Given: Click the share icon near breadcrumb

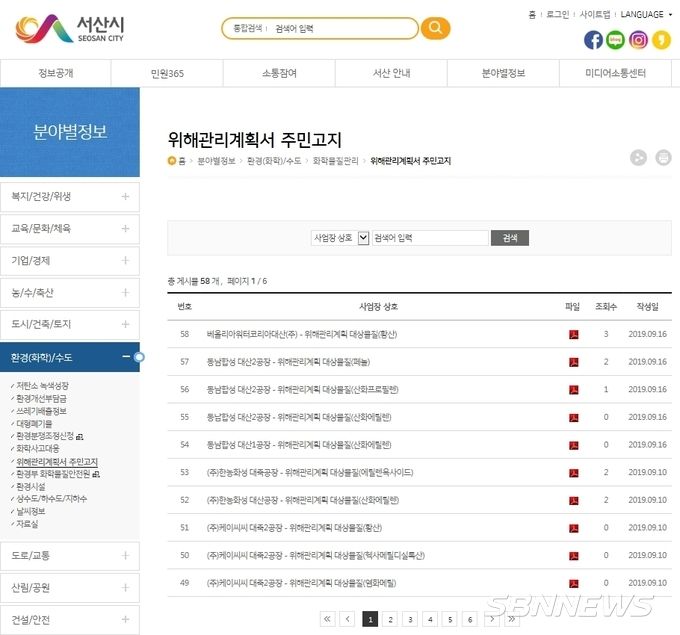Looking at the screenshot, I should pyautogui.click(x=638, y=157).
